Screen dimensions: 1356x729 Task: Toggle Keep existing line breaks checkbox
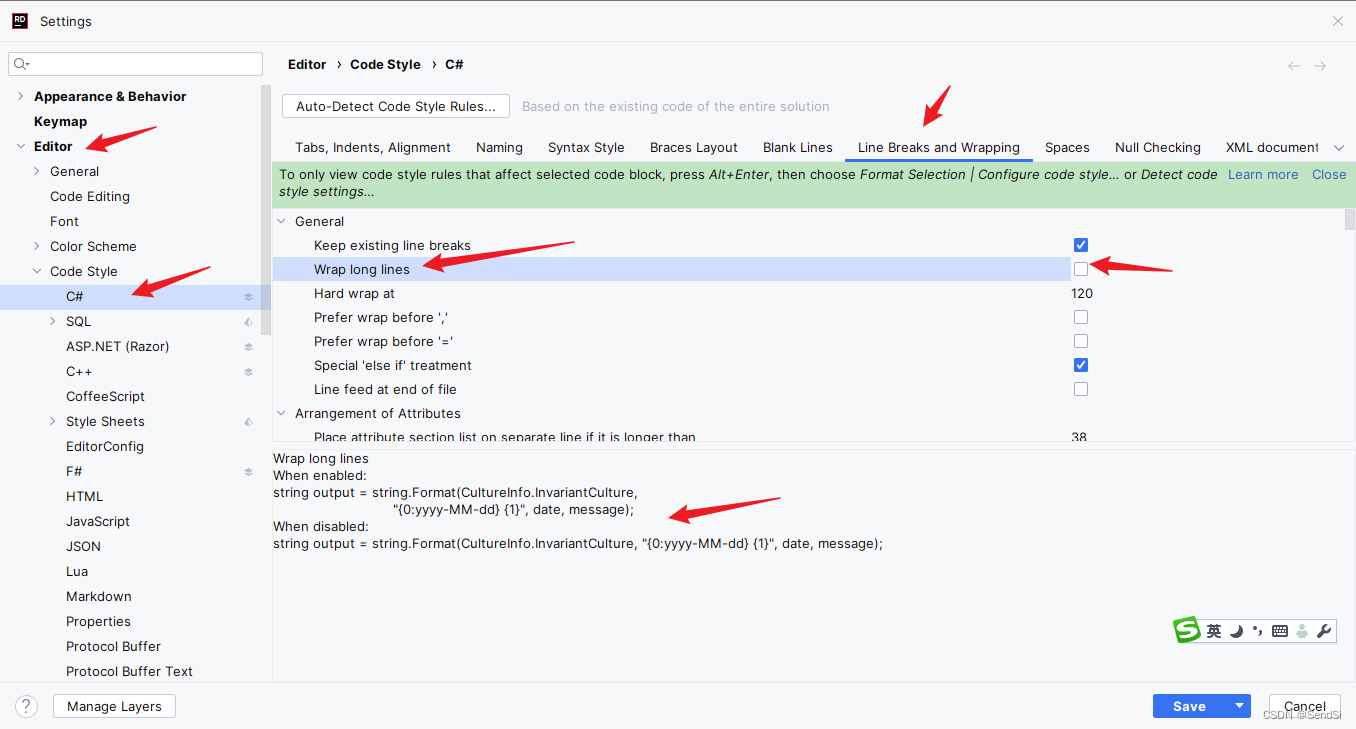(x=1081, y=245)
